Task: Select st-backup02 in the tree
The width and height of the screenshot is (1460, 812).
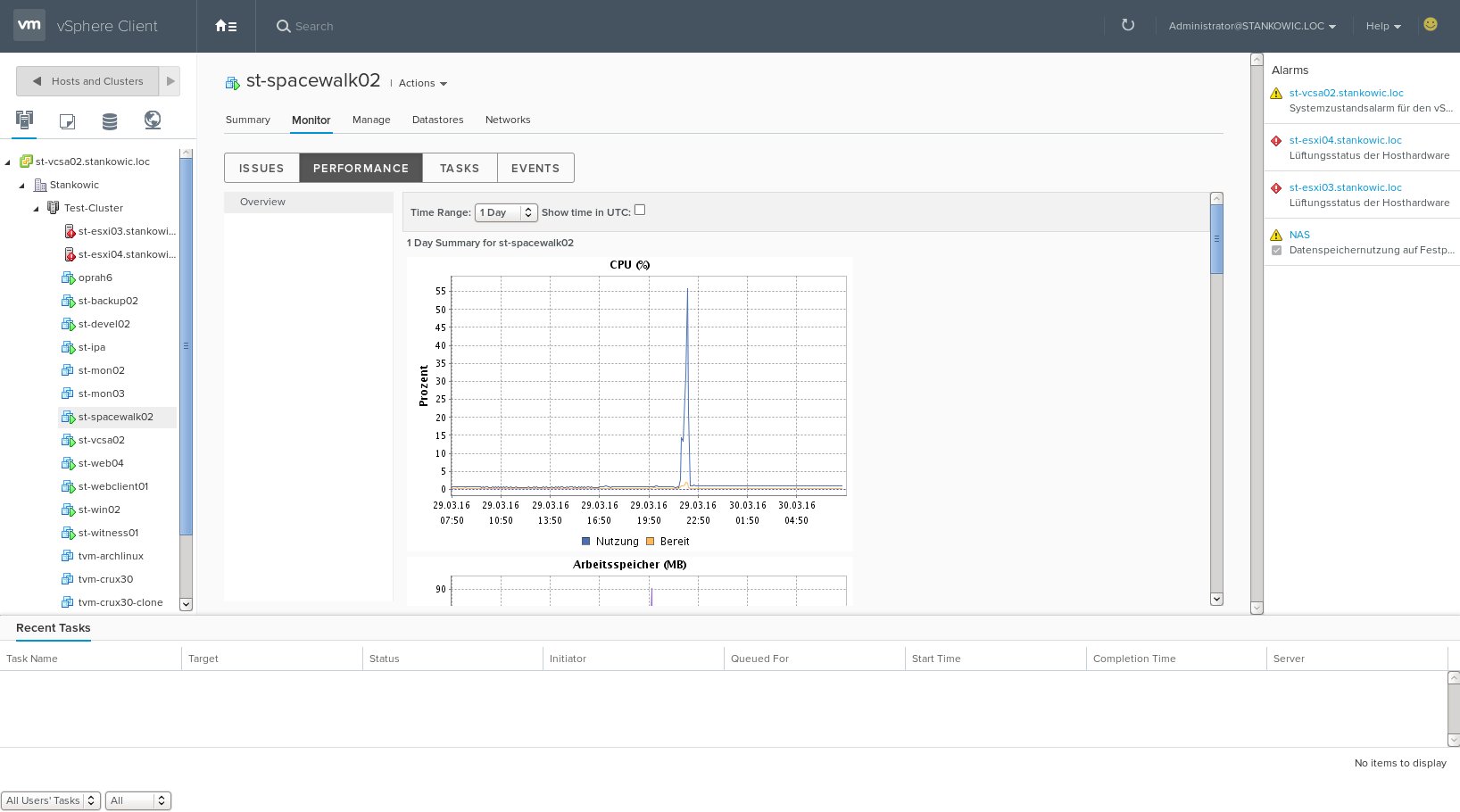Action: 108,301
